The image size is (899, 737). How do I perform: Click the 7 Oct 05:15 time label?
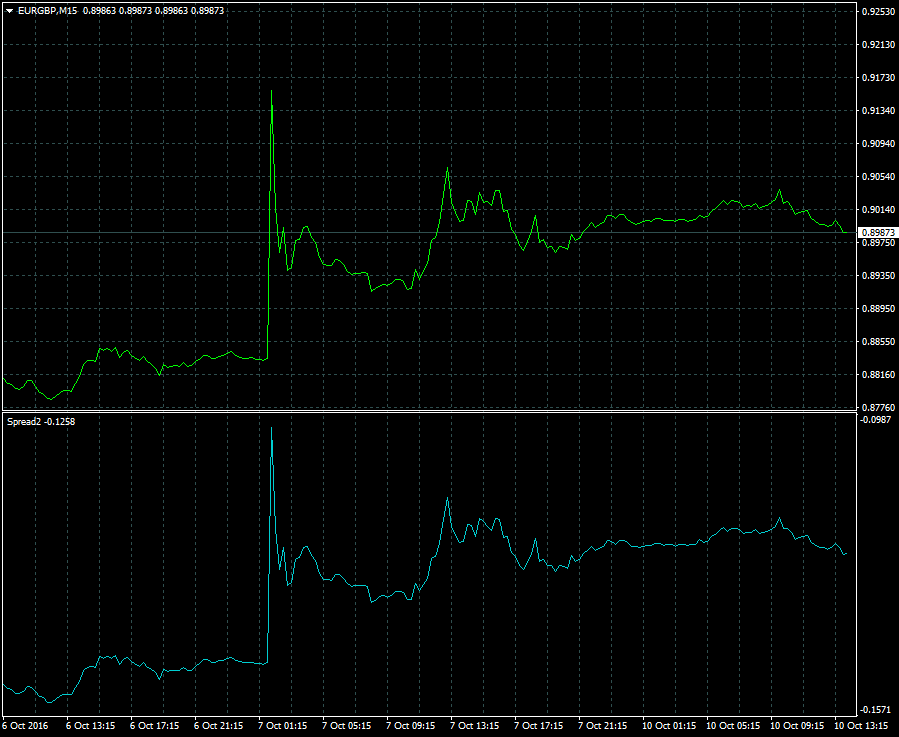click(347, 726)
